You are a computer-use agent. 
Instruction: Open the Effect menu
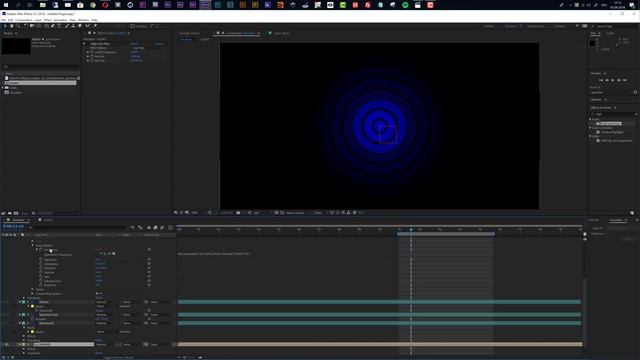47,20
